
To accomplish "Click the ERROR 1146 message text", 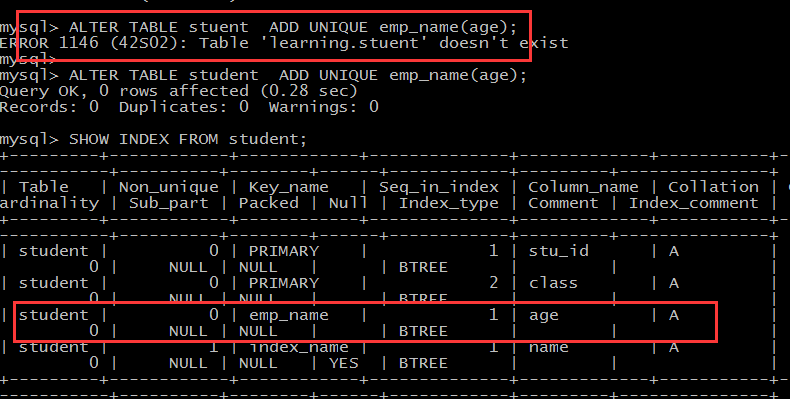I will pos(284,43).
